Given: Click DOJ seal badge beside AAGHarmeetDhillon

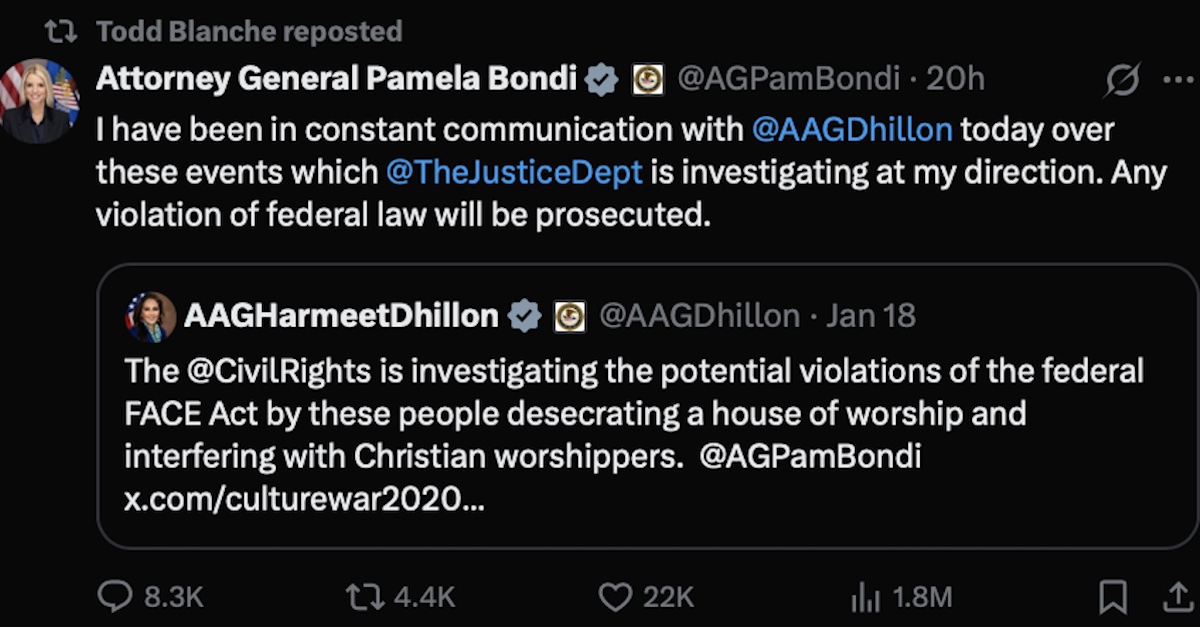Looking at the screenshot, I should point(570,316).
